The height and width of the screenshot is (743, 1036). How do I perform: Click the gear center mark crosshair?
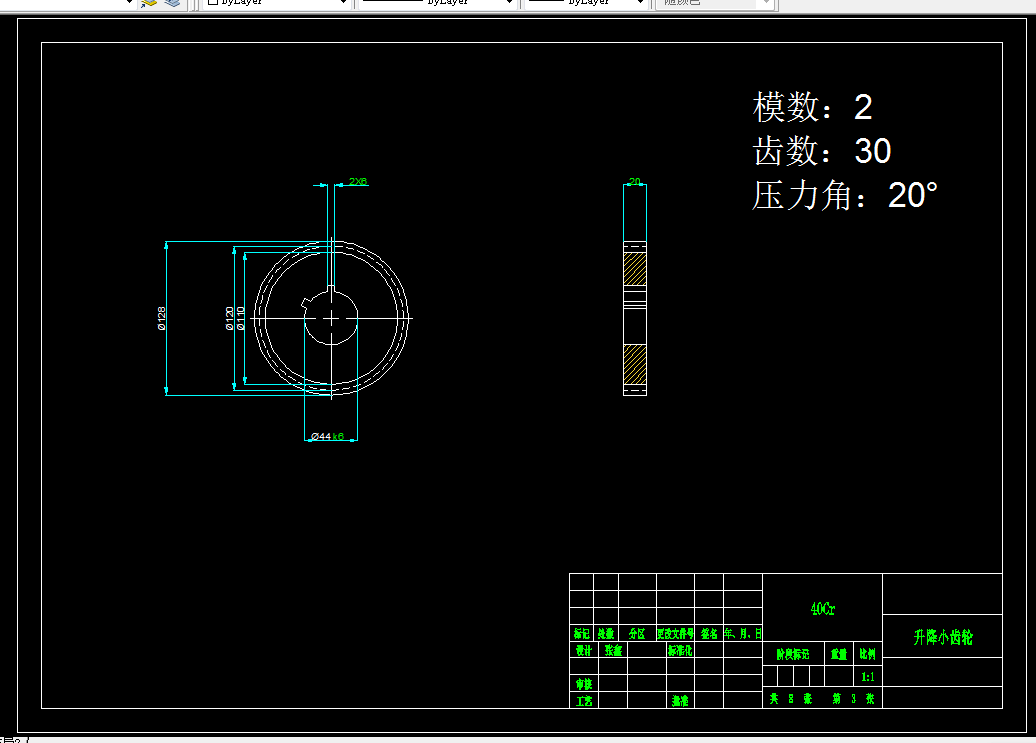331,318
